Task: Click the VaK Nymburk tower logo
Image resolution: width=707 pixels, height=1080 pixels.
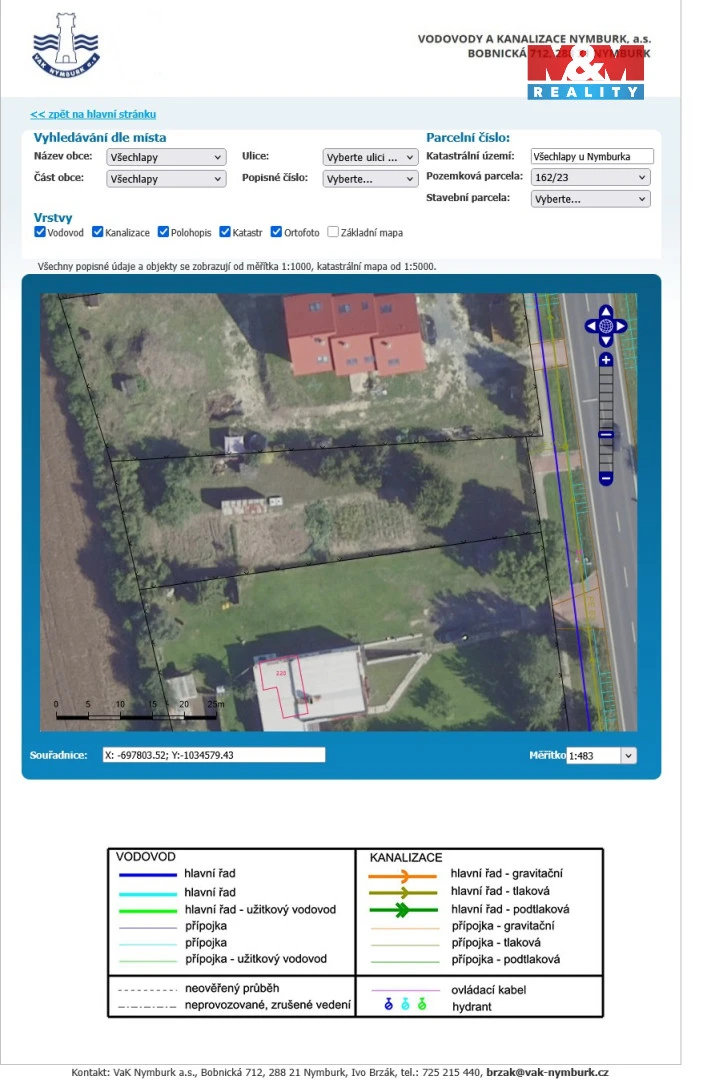Action: (x=66, y=45)
